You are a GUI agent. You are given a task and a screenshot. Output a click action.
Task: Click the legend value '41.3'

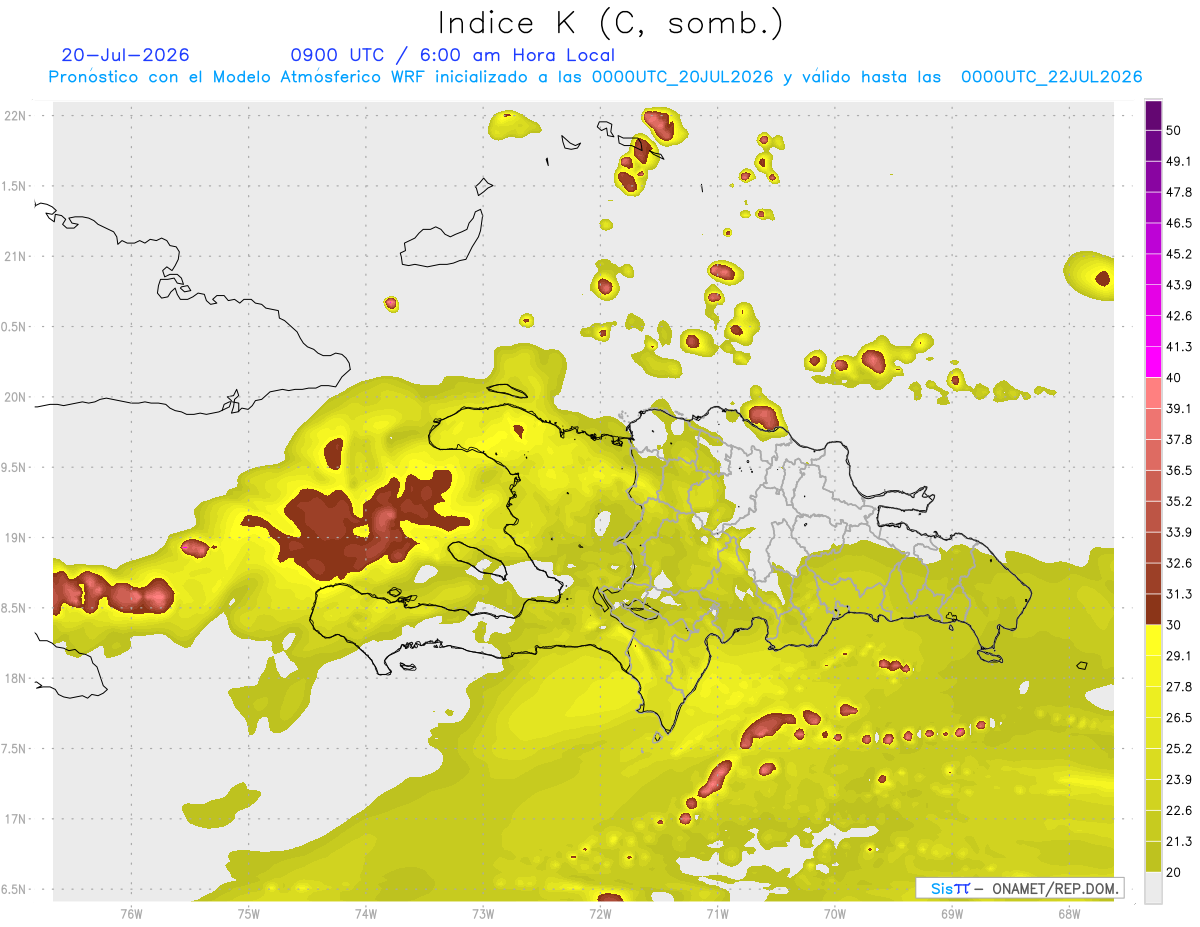[1179, 347]
